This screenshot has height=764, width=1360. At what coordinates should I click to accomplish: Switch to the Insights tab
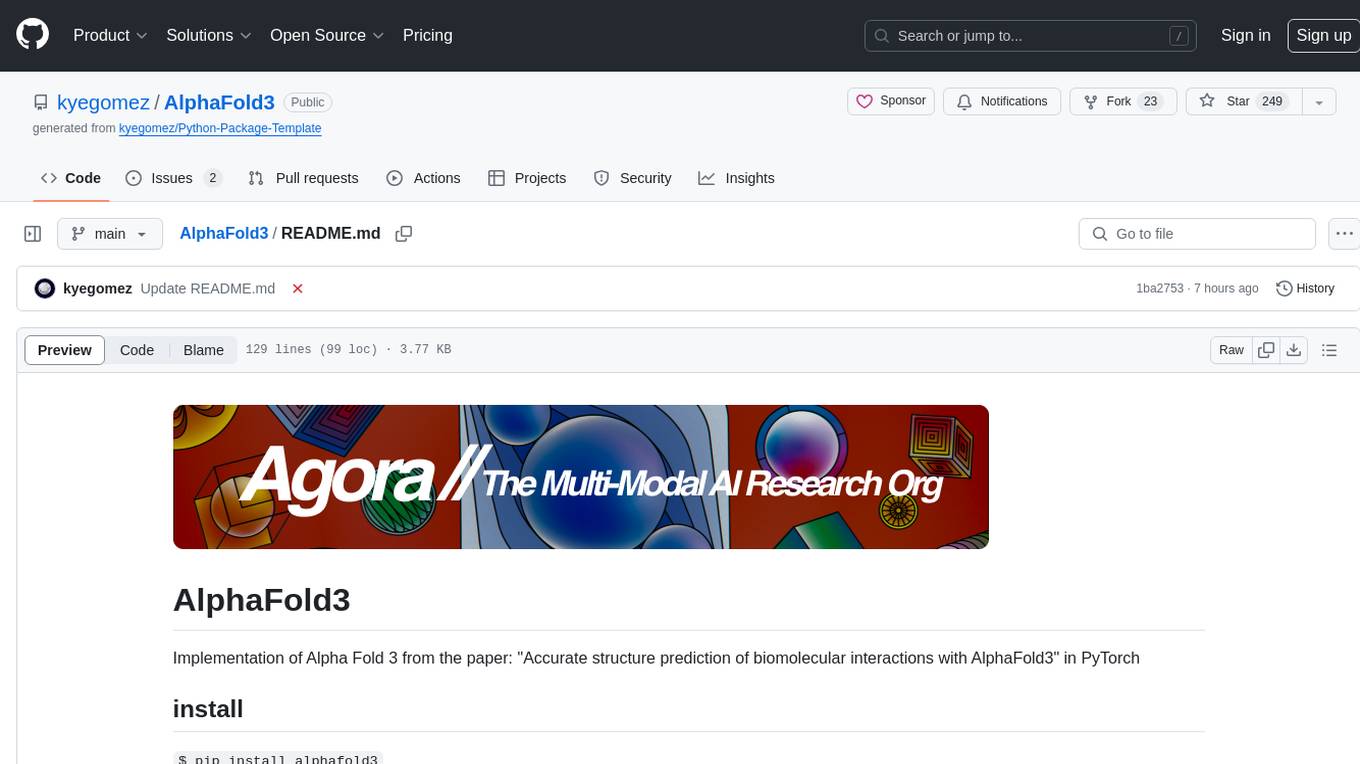[x=736, y=178]
